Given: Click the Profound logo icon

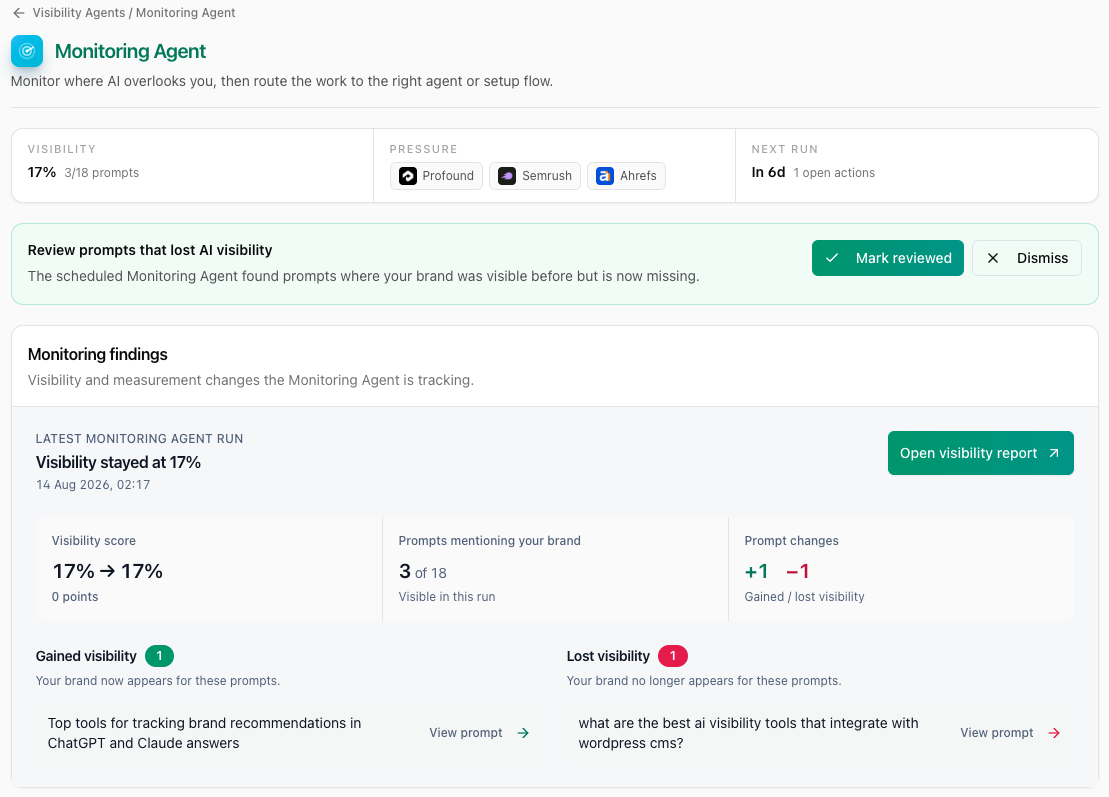Looking at the screenshot, I should 408,176.
